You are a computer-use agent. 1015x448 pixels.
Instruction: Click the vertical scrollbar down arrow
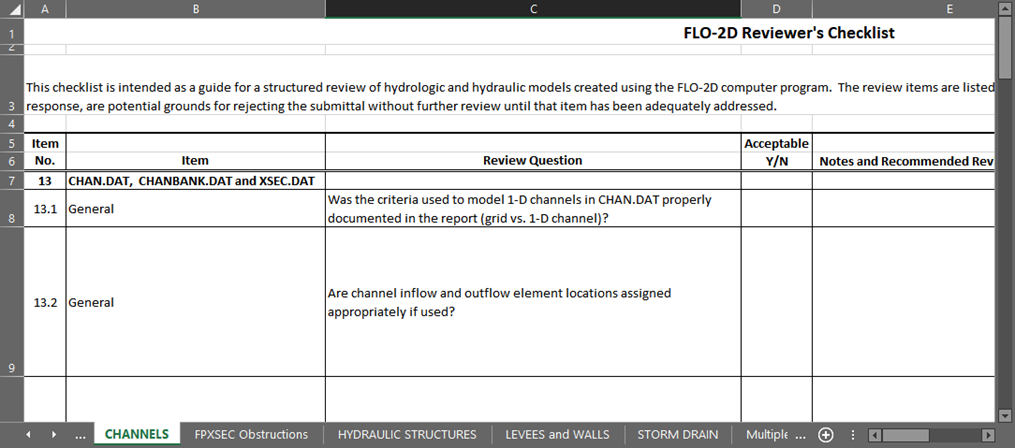1005,415
